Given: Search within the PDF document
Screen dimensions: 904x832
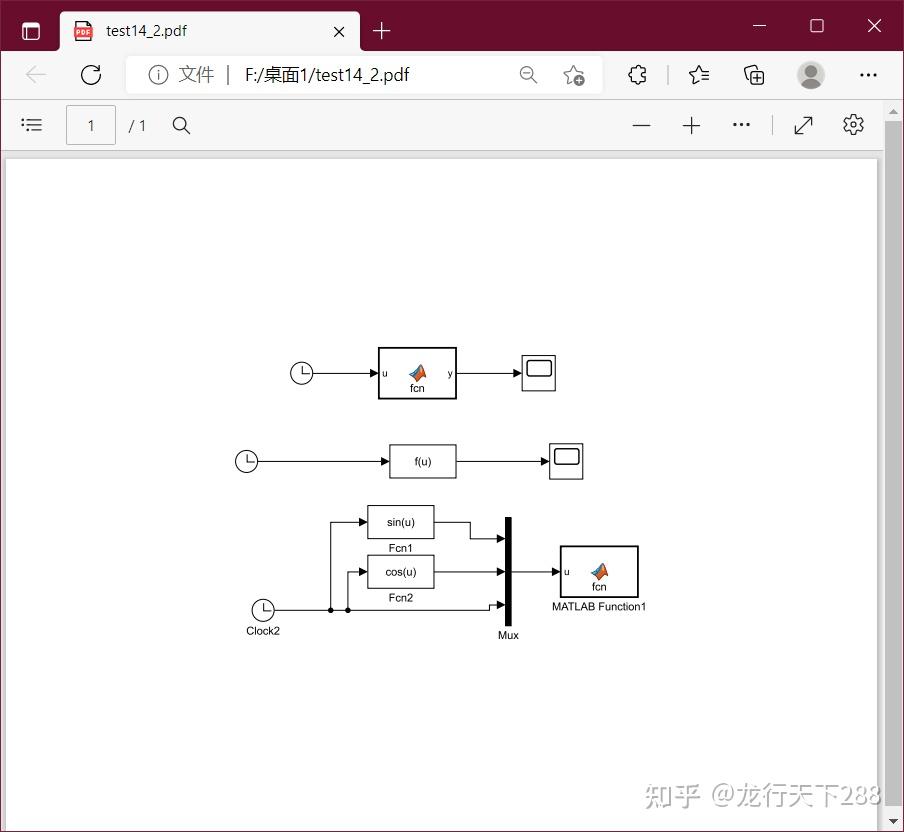Looking at the screenshot, I should pos(180,125).
